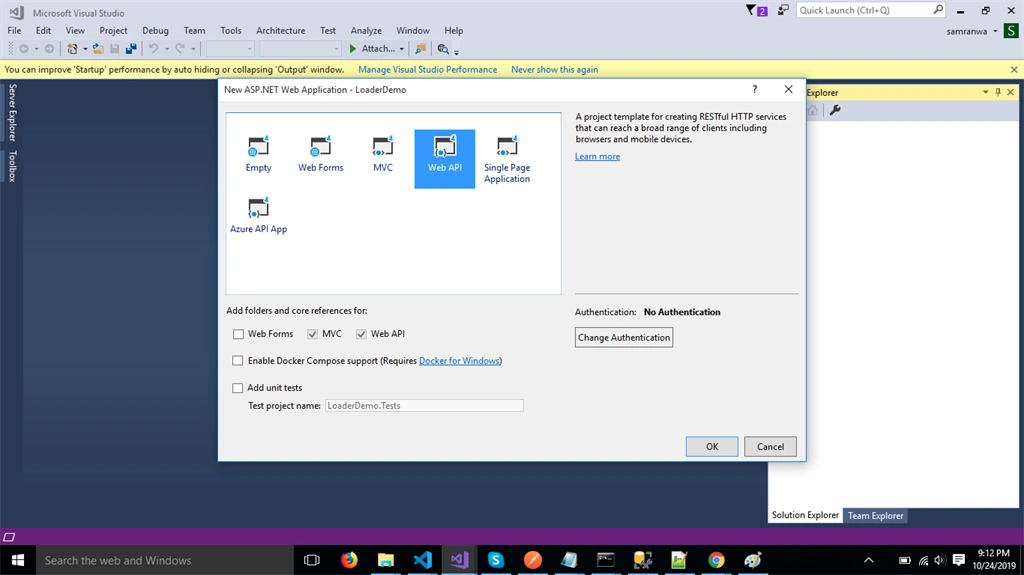
Task: Click the Undo toolbar icon
Action: click(153, 49)
